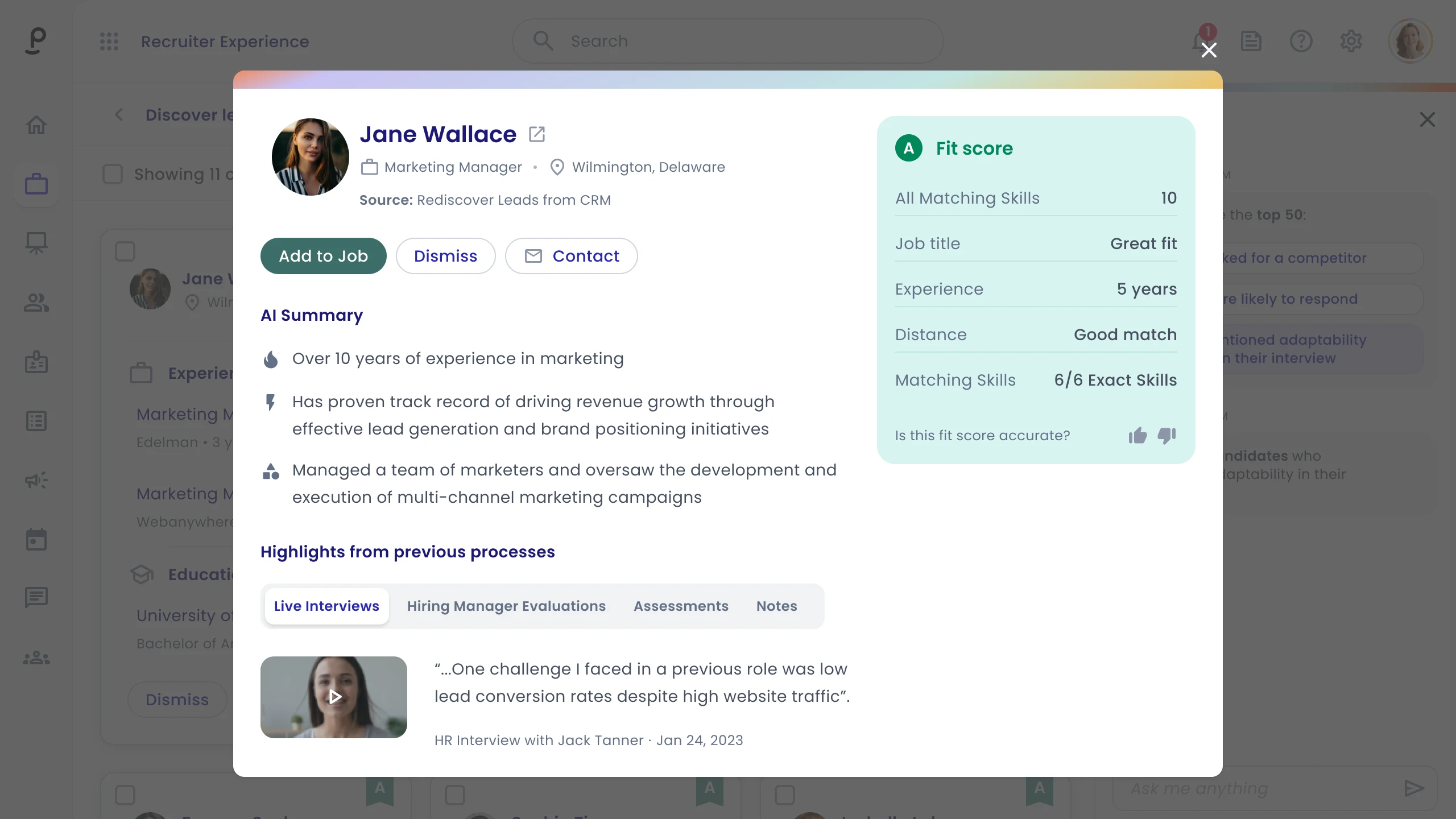Screen dimensions: 1456x819
Task: Go back with Discover leads chevron
Action: [119, 115]
